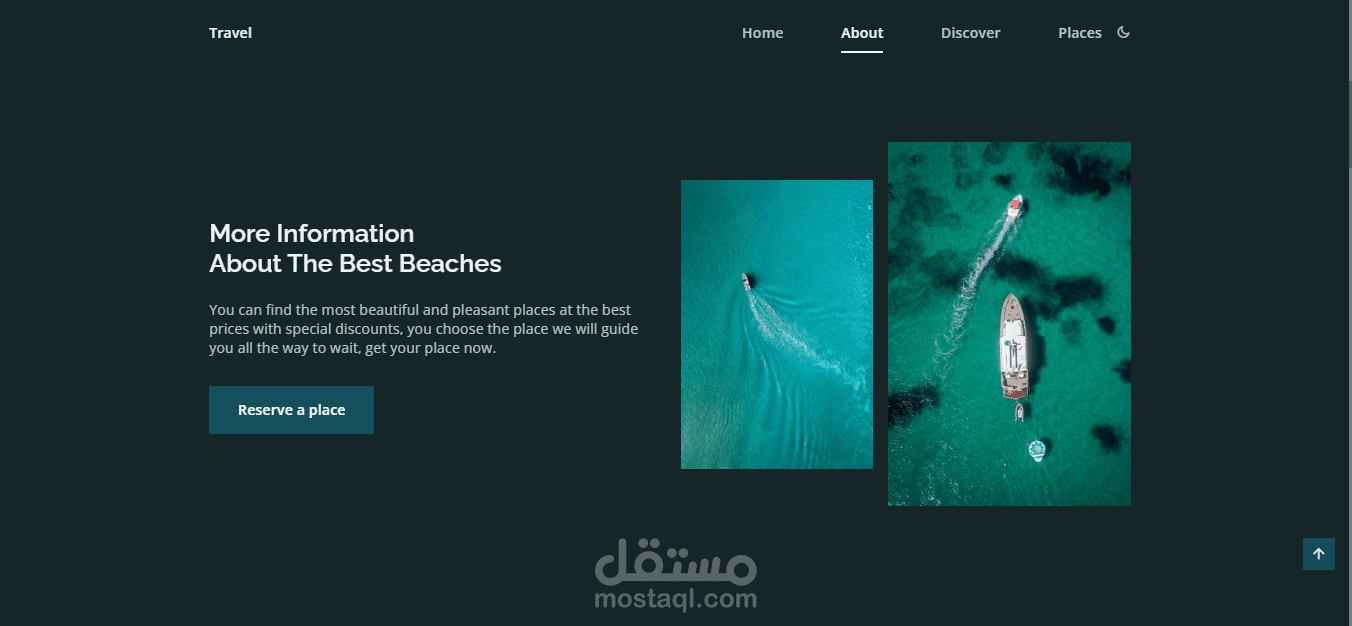
Task: Click the small dinghy behind the yacht
Action: pos(1019,412)
